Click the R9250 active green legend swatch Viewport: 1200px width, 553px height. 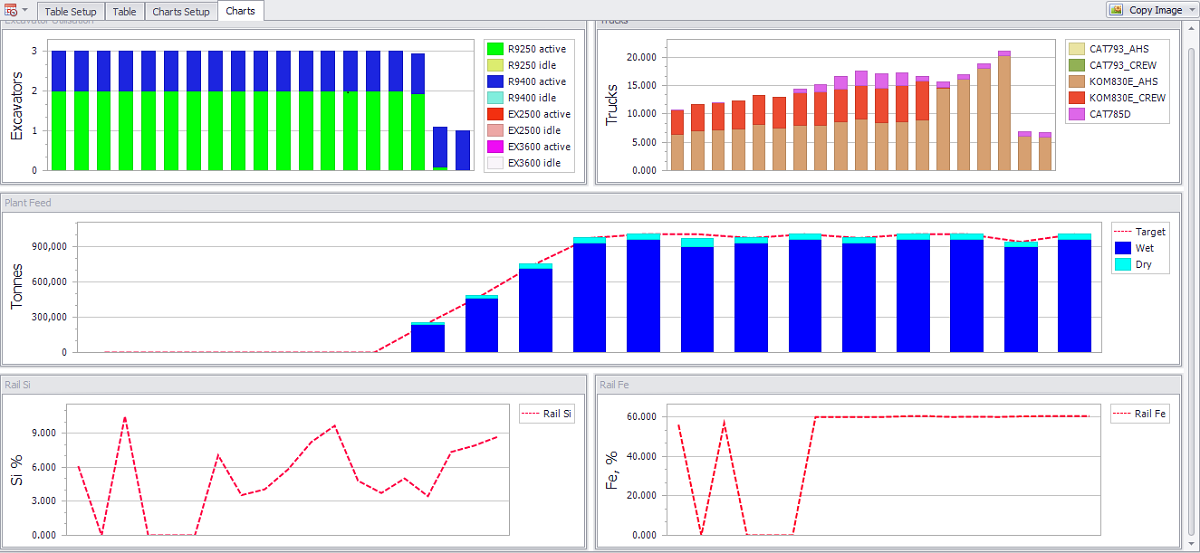tap(495, 48)
